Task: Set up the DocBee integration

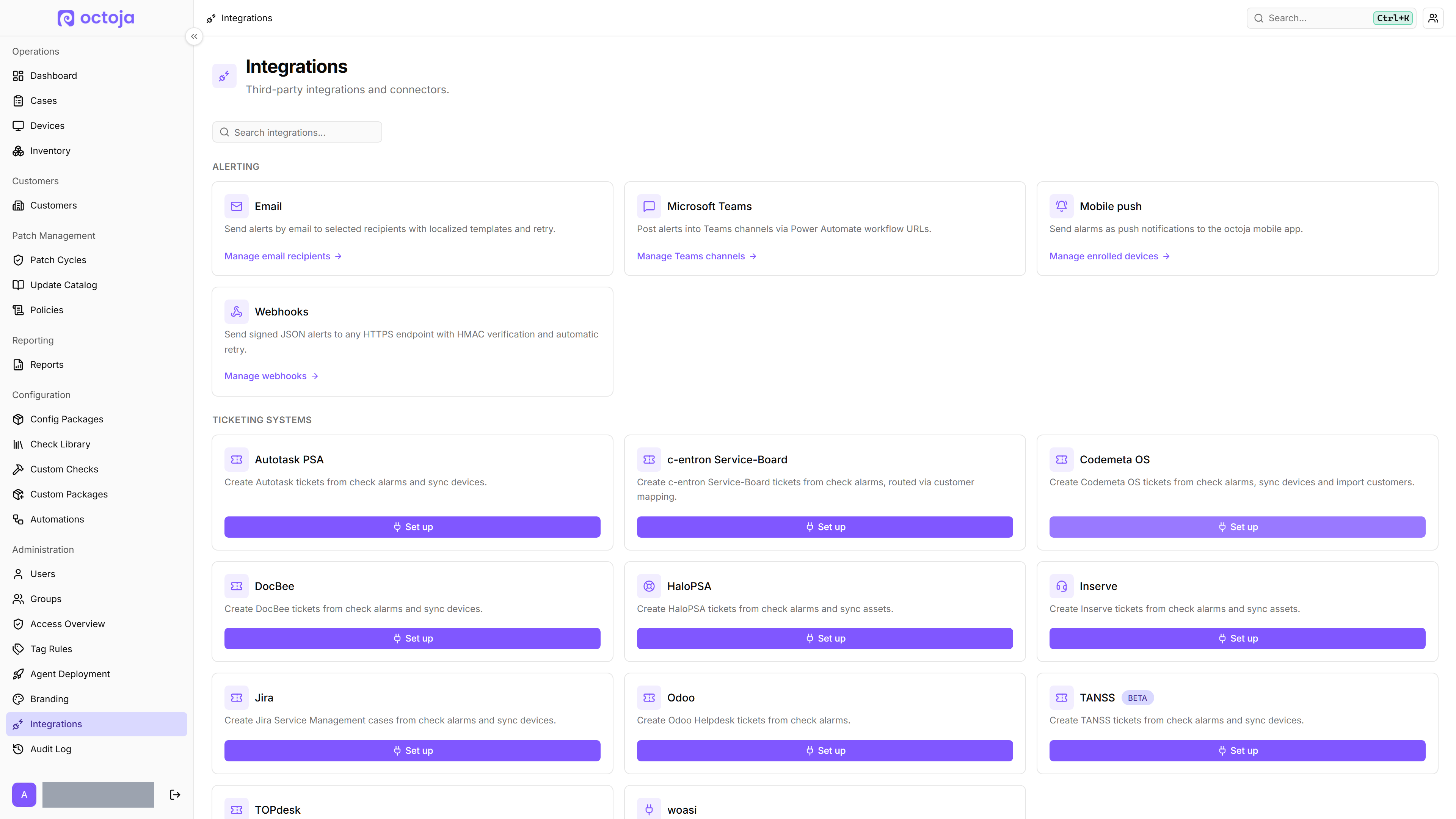Action: 413,638
